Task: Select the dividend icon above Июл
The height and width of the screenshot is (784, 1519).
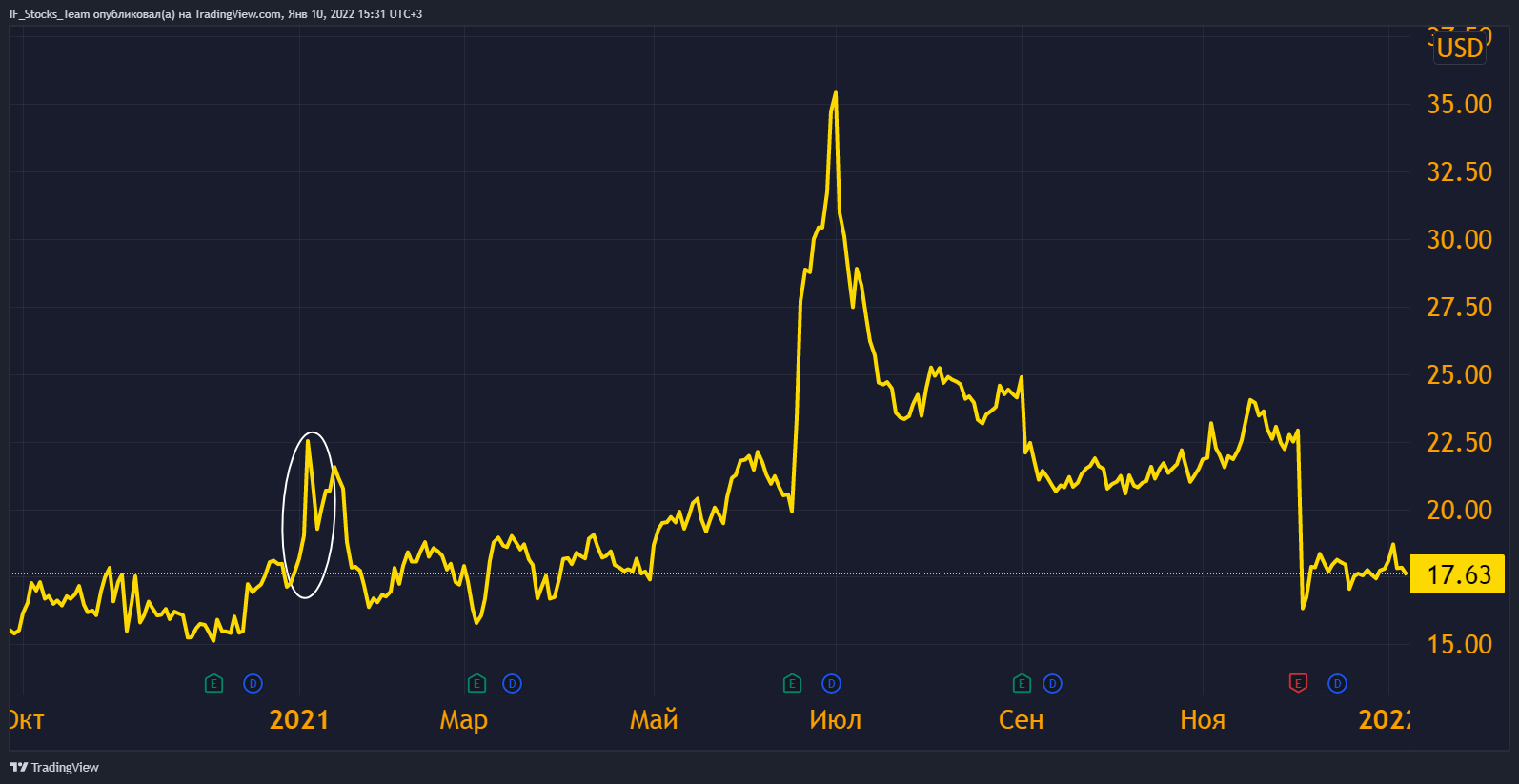Action: click(x=831, y=683)
